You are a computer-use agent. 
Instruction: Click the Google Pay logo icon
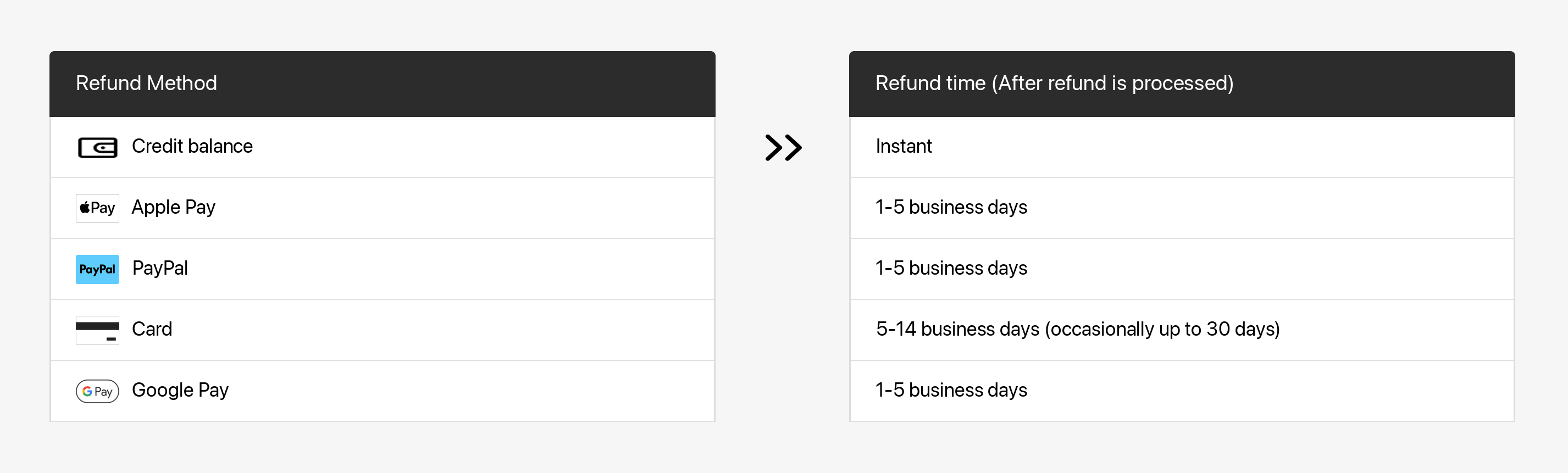[x=97, y=391]
